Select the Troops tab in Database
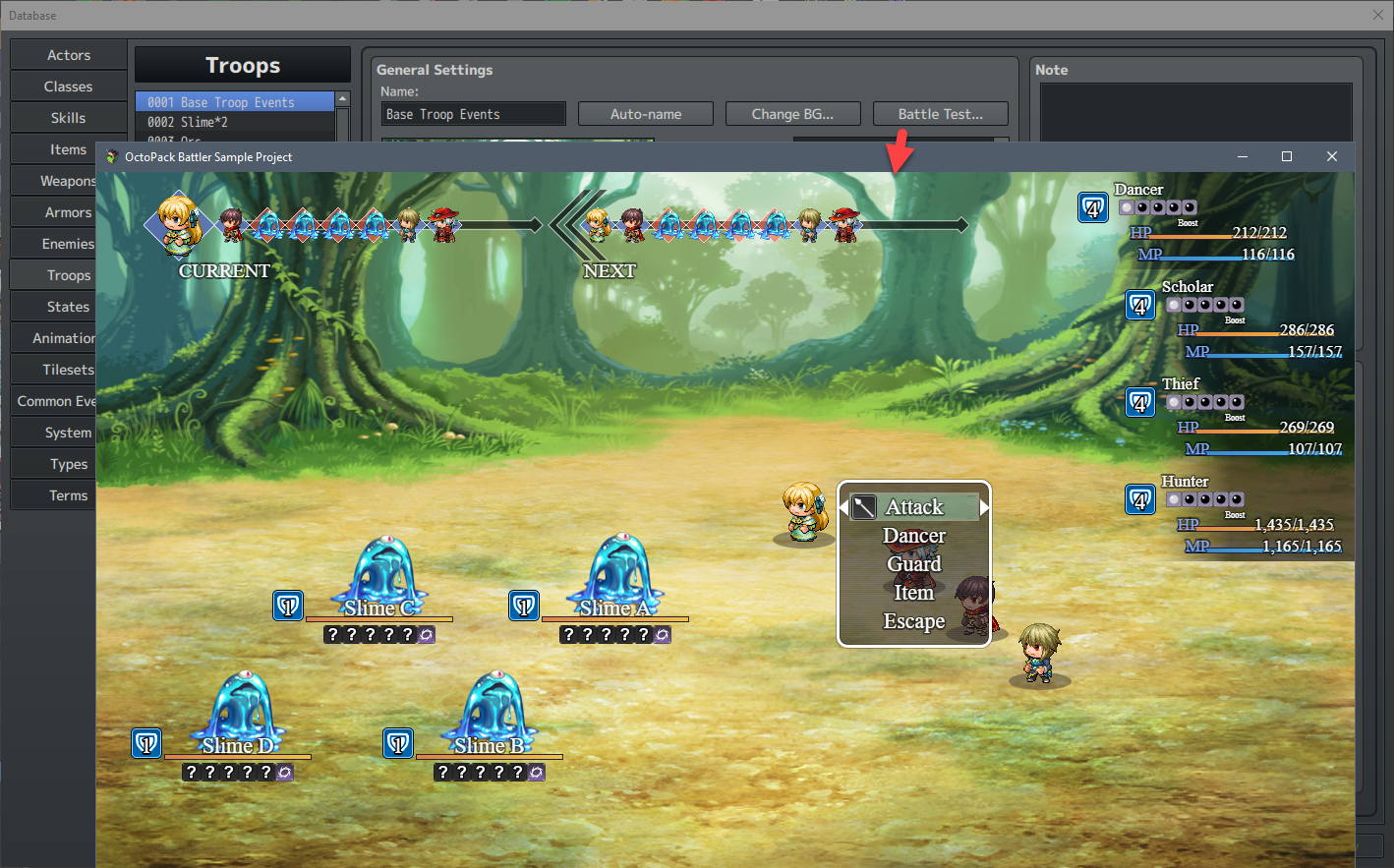This screenshot has height=868, width=1394. (54, 275)
